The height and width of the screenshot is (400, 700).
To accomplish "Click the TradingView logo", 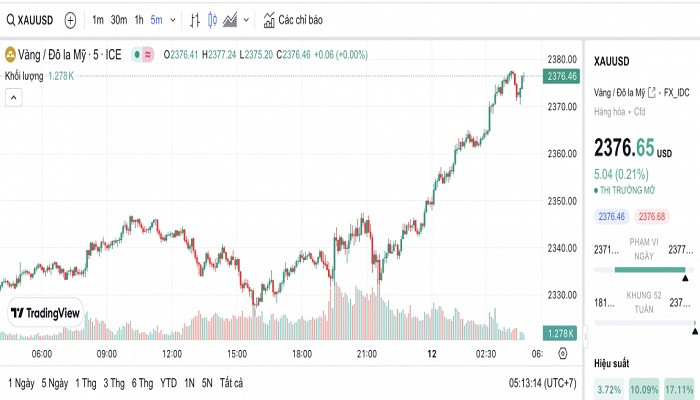I will (46, 313).
